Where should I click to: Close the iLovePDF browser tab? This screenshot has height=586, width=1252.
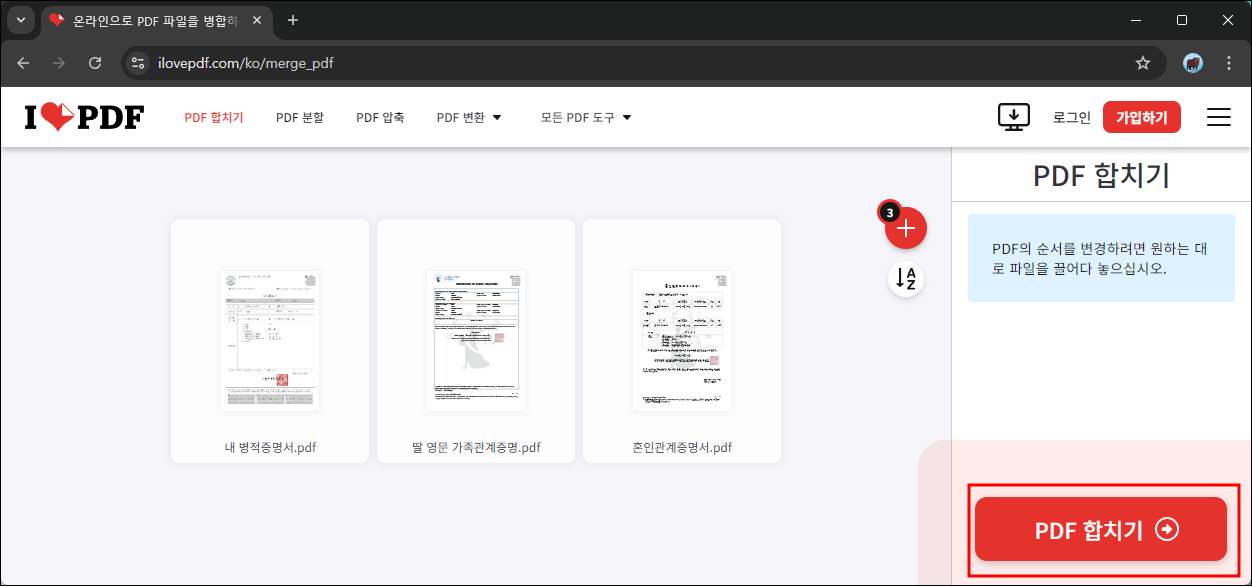point(259,20)
